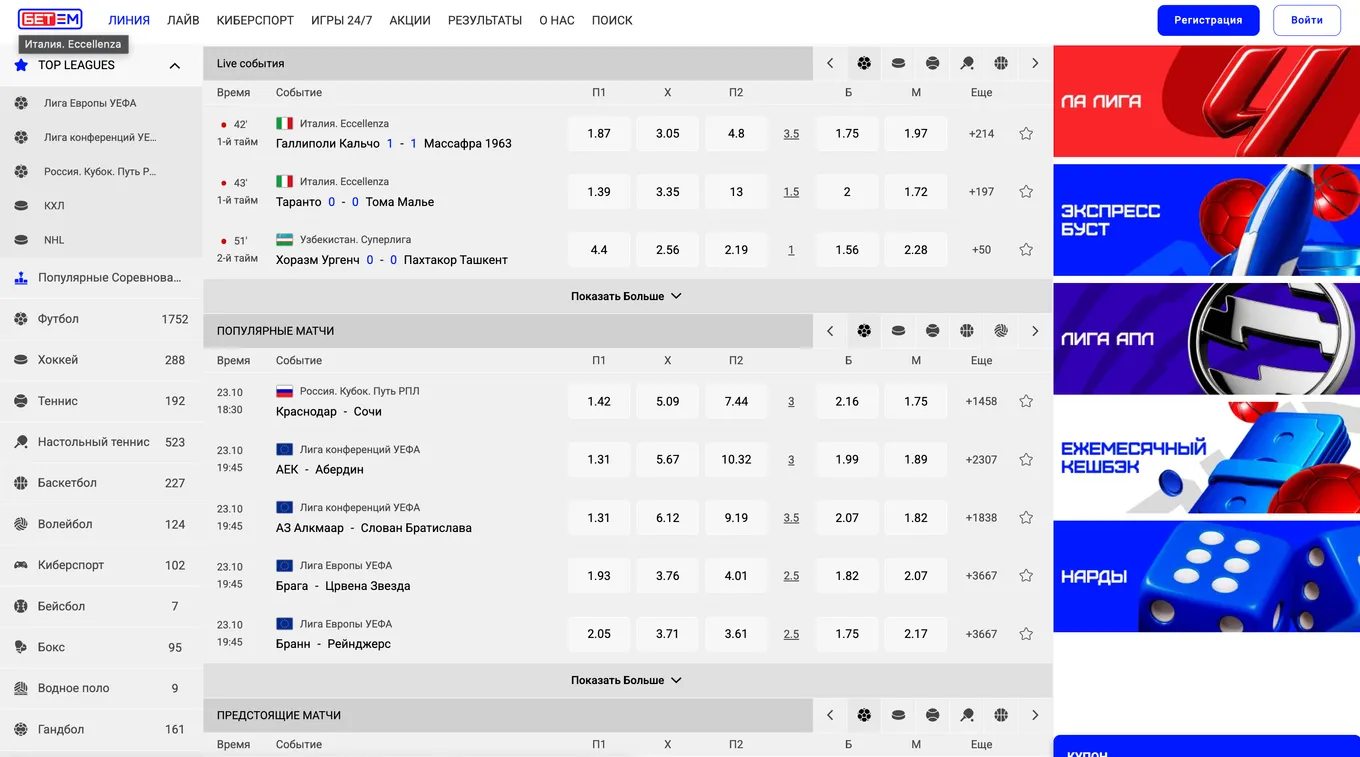Click the Регистрация button
The height and width of the screenshot is (757, 1360).
click(1208, 20)
